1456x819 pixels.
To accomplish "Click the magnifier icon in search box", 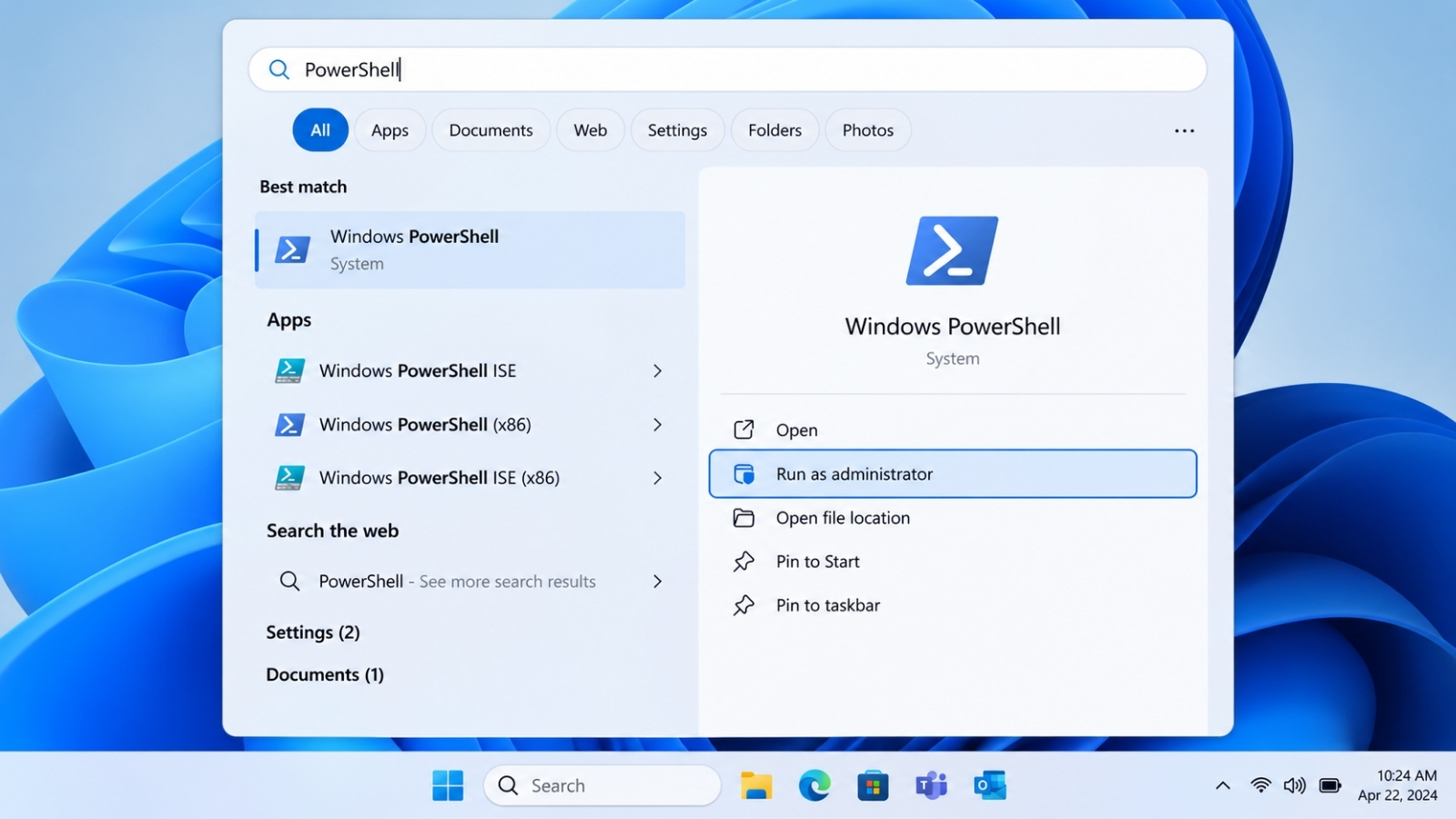I will (x=278, y=69).
